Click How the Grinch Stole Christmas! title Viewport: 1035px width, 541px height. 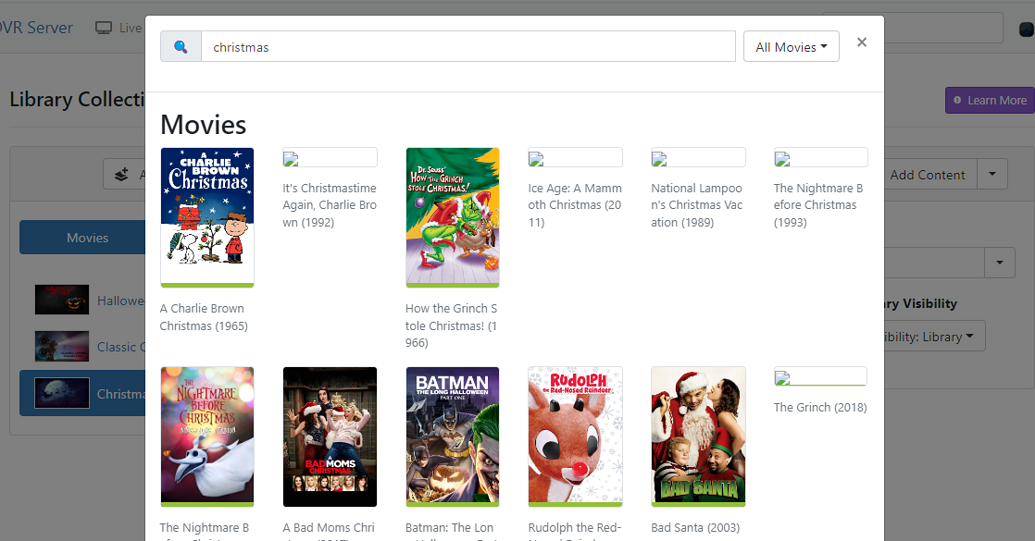(451, 326)
